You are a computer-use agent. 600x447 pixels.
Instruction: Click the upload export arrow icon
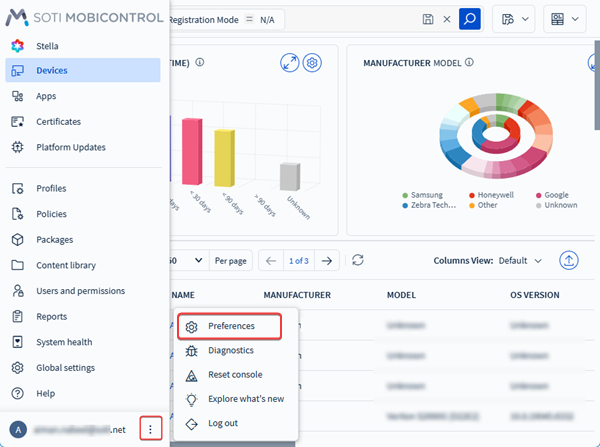[570, 260]
